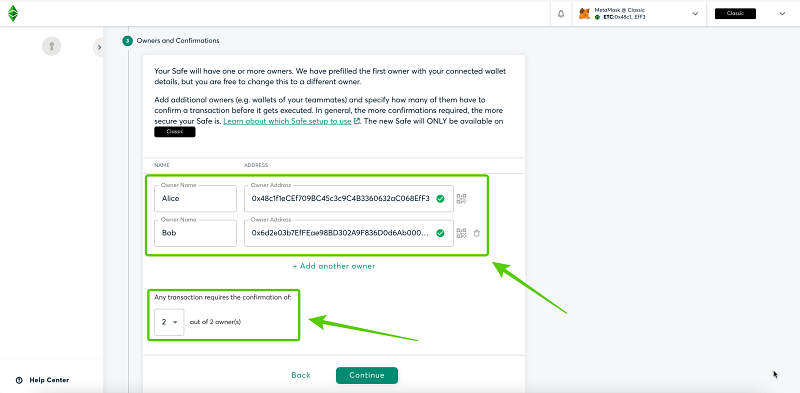Click the MetaMask fox icon

[x=584, y=14]
